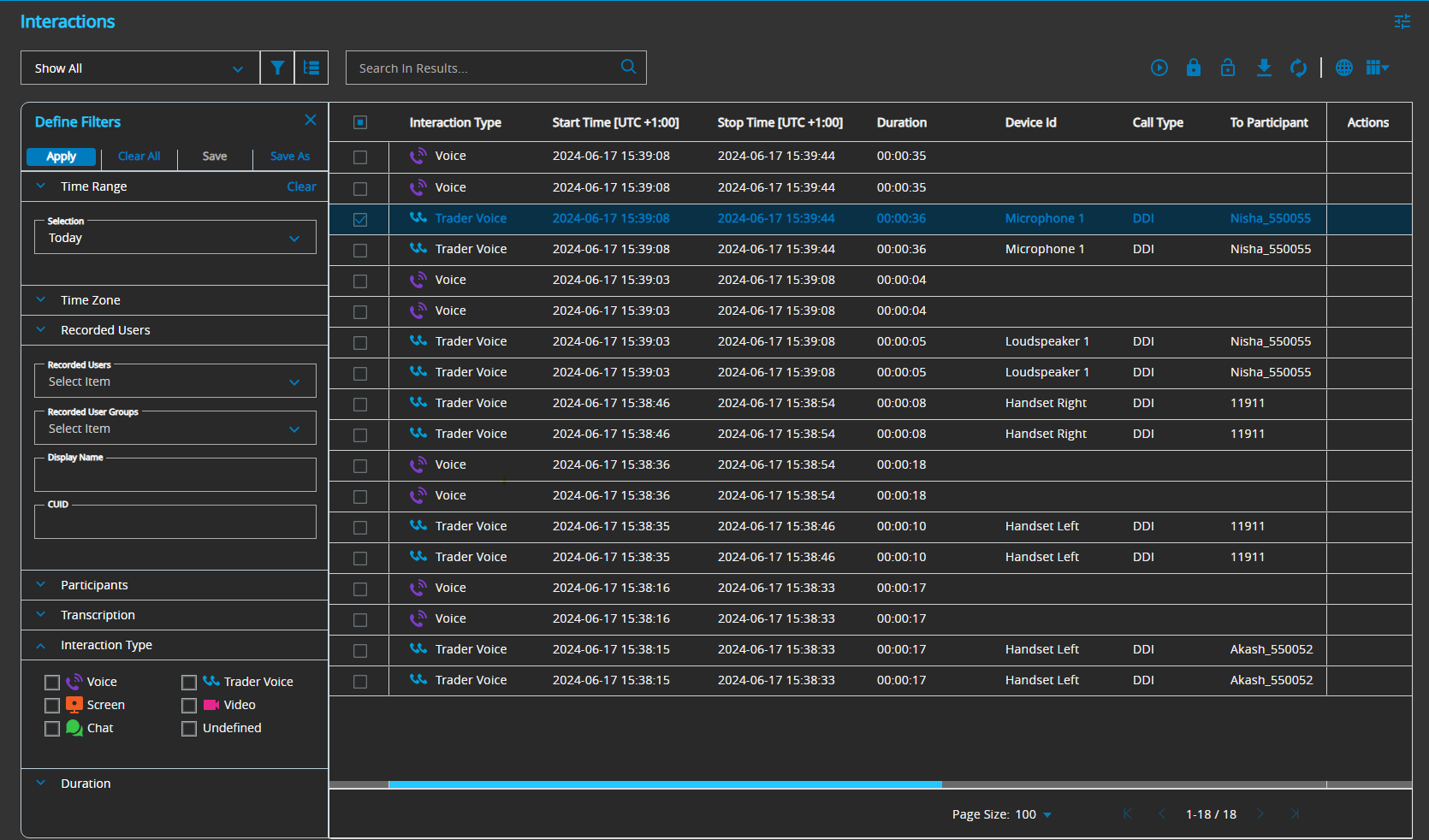Collapse the Interaction Type section
1429x840 pixels.
[175, 645]
